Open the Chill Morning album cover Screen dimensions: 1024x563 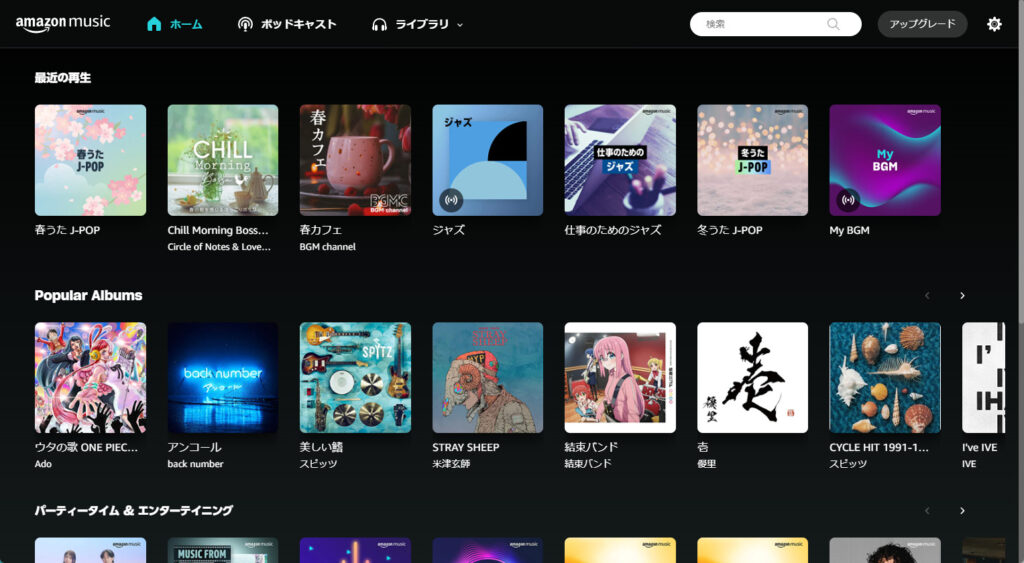pyautogui.click(x=223, y=160)
